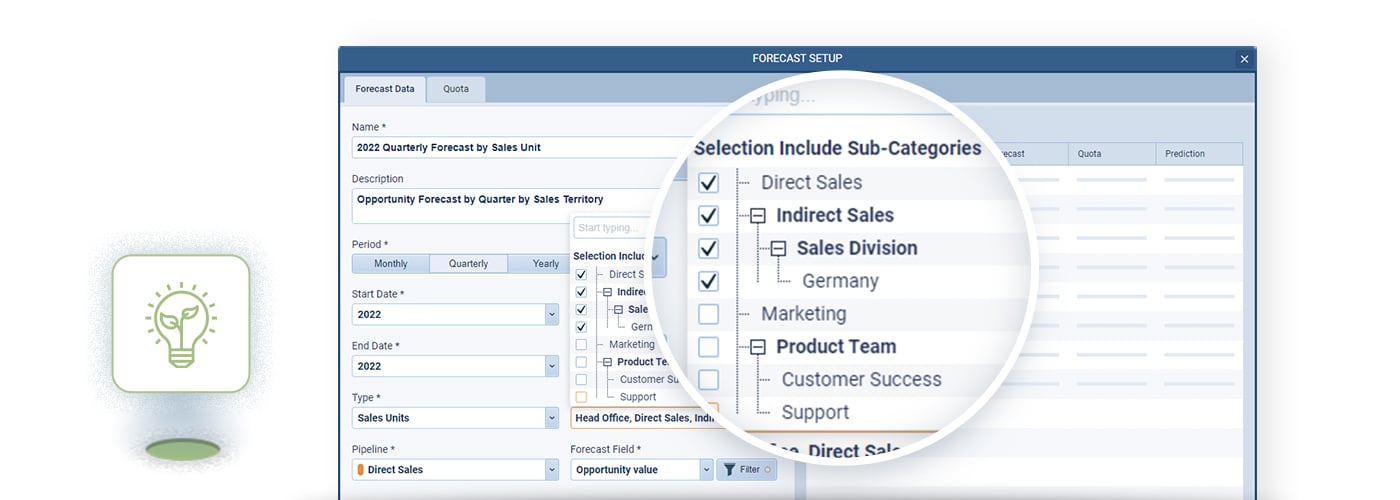Click the Head Office, Direct Sales selection field
Screen dimensions: 1400x500
coord(645,418)
